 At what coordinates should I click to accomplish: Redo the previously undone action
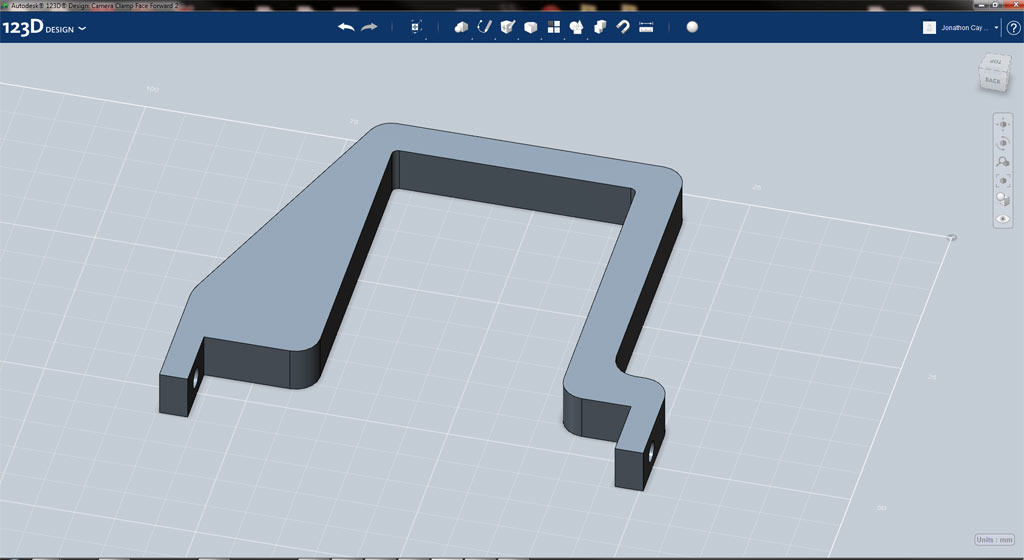[x=370, y=27]
